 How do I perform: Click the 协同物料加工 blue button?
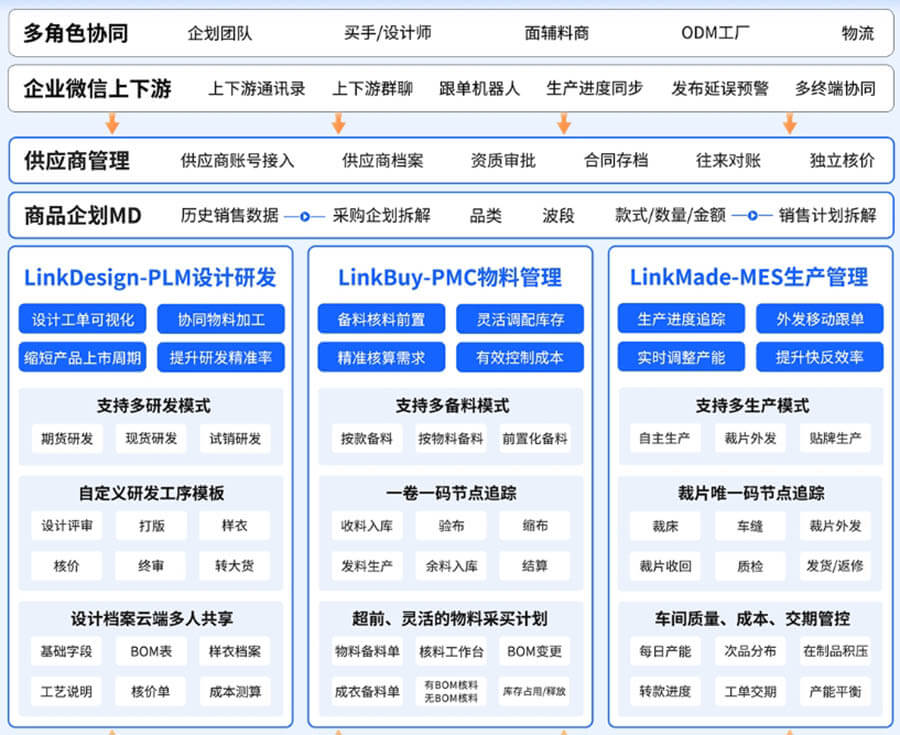221,319
